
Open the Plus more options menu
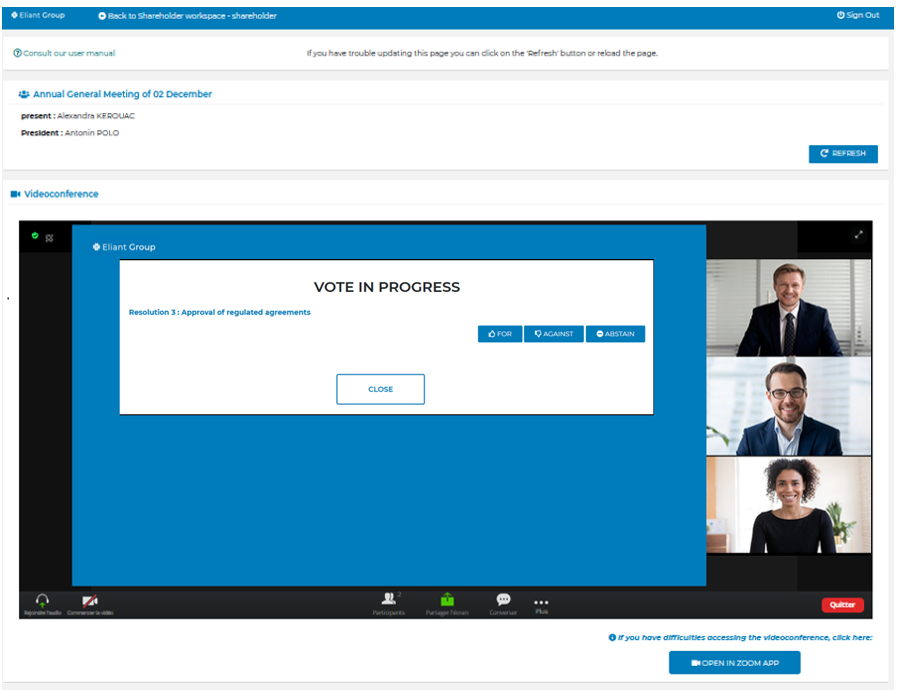[x=541, y=603]
